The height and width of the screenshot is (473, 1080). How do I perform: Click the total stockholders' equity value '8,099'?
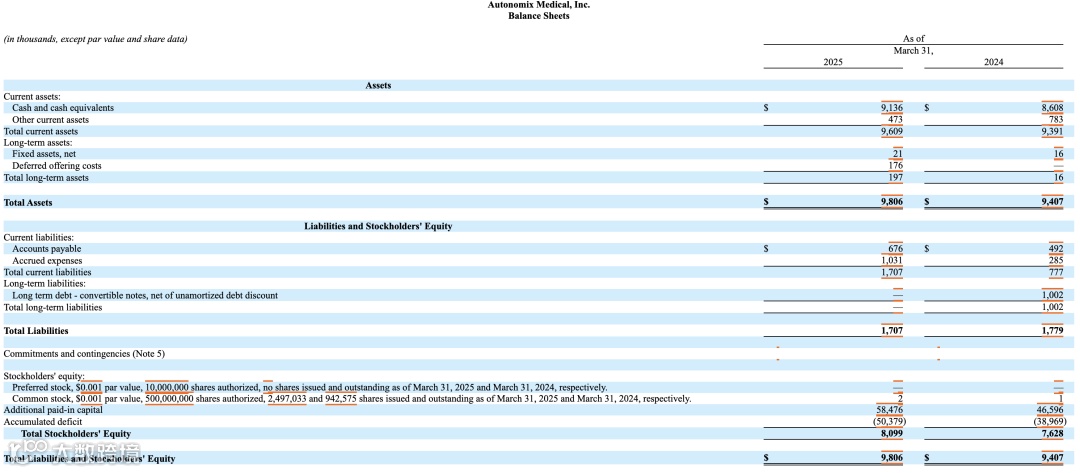pyautogui.click(x=891, y=434)
